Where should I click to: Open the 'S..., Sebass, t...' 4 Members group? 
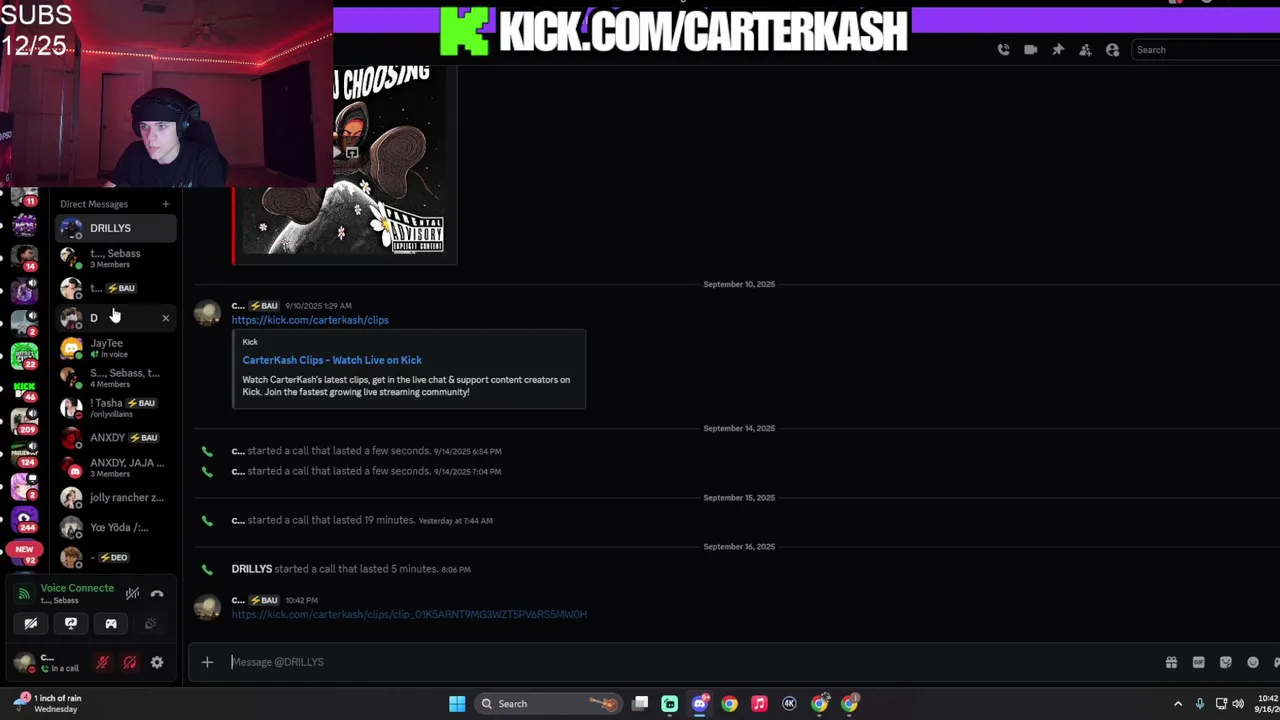116,378
